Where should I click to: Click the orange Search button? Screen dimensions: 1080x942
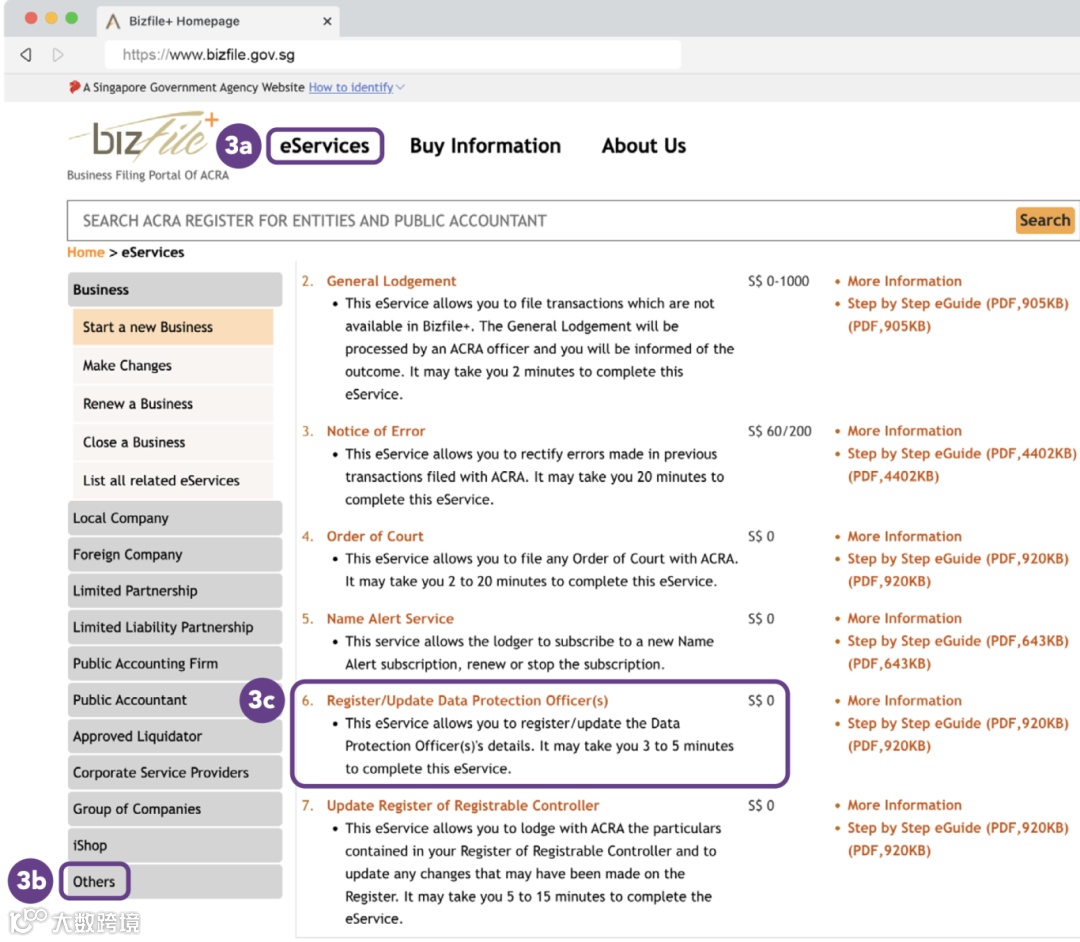click(x=1044, y=220)
